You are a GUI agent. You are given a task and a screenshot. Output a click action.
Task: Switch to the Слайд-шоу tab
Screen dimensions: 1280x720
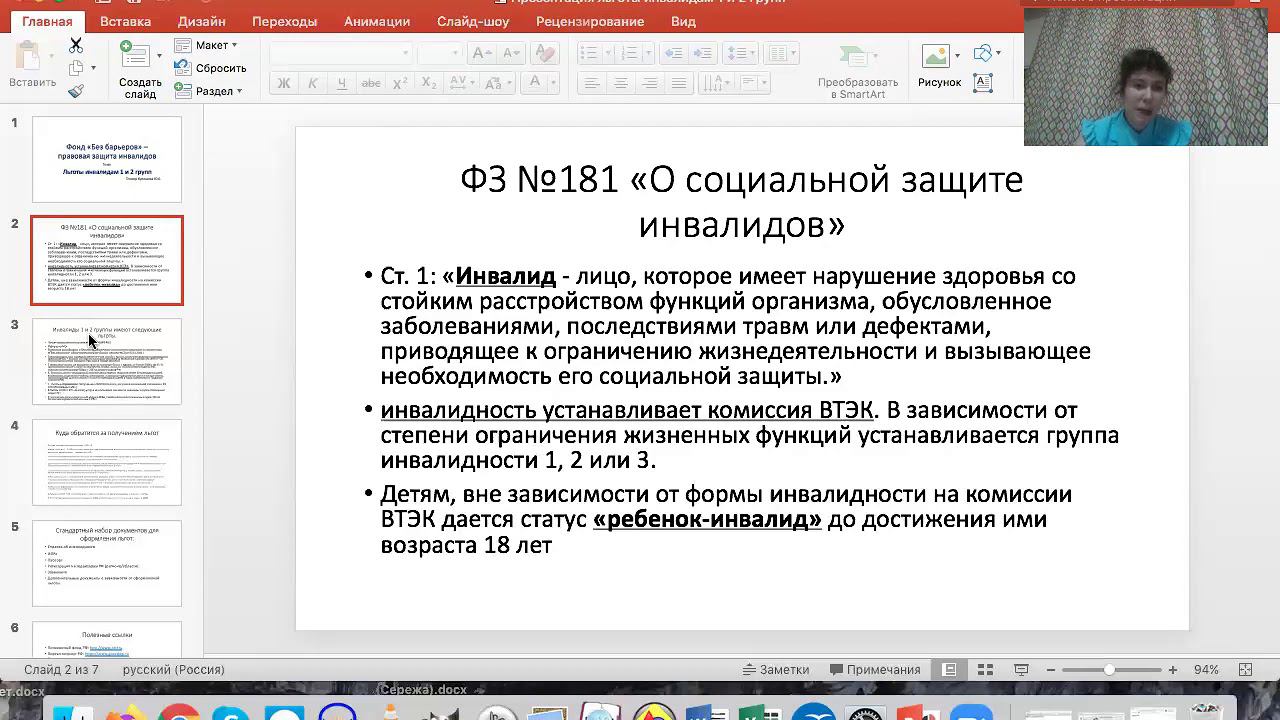tap(473, 21)
